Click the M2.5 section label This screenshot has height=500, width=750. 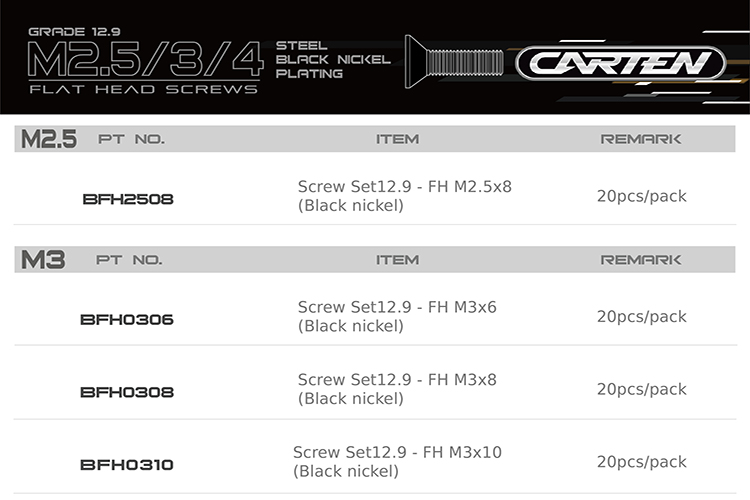pos(49,139)
